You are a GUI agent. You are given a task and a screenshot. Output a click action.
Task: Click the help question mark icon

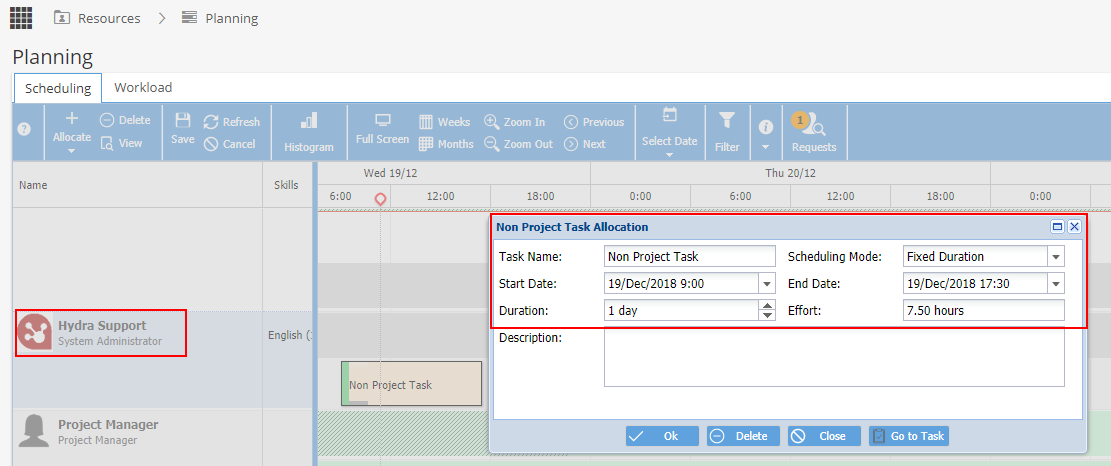point(24,130)
